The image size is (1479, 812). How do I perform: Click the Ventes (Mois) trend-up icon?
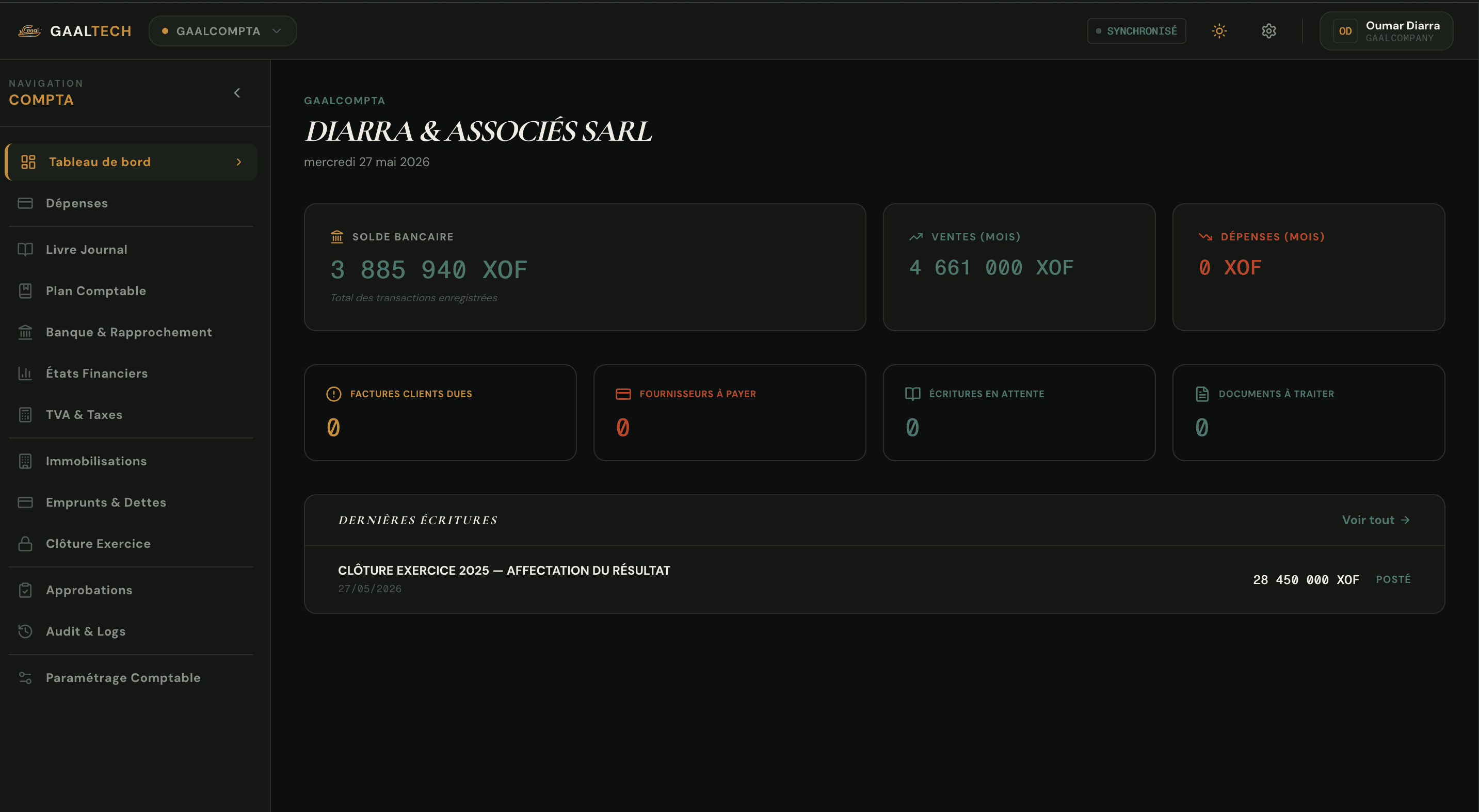click(x=917, y=236)
